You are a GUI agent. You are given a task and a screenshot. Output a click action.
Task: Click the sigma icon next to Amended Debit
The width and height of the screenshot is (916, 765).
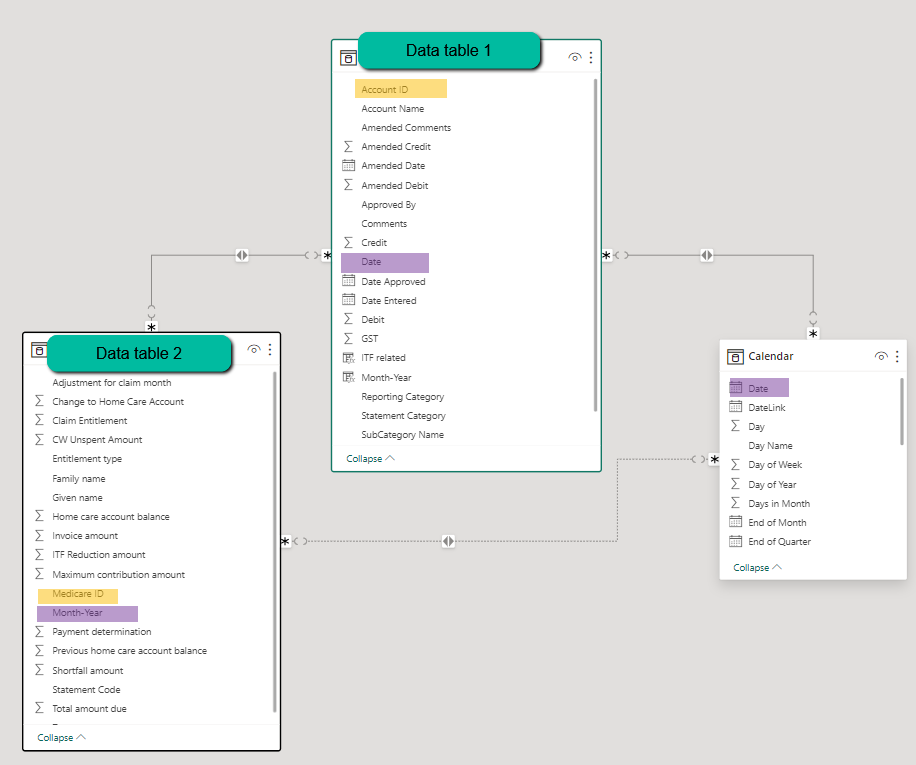(348, 185)
